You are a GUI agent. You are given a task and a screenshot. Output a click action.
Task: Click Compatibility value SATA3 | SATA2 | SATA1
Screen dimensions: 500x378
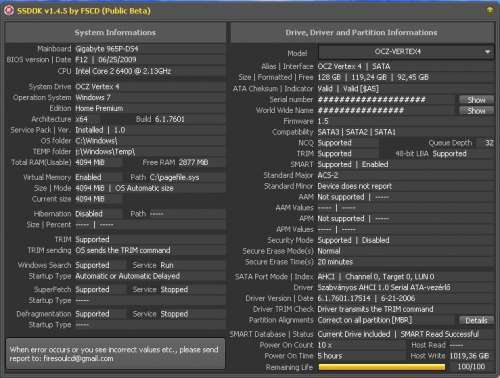pos(356,132)
